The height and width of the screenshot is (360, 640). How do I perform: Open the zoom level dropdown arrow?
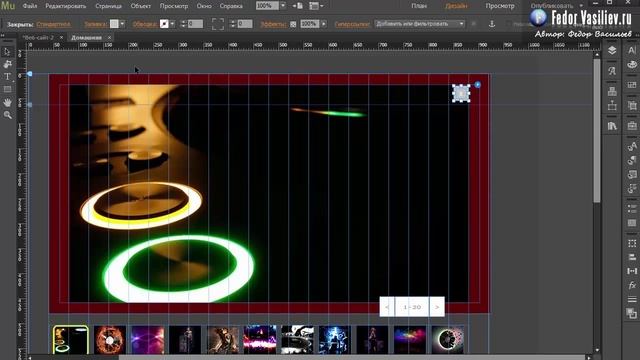(282, 6)
